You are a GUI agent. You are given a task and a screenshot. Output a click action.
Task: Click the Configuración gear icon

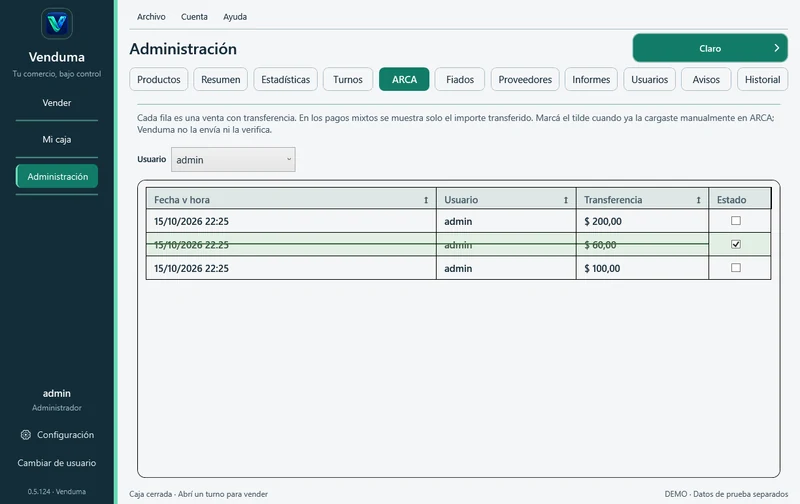tap(26, 435)
